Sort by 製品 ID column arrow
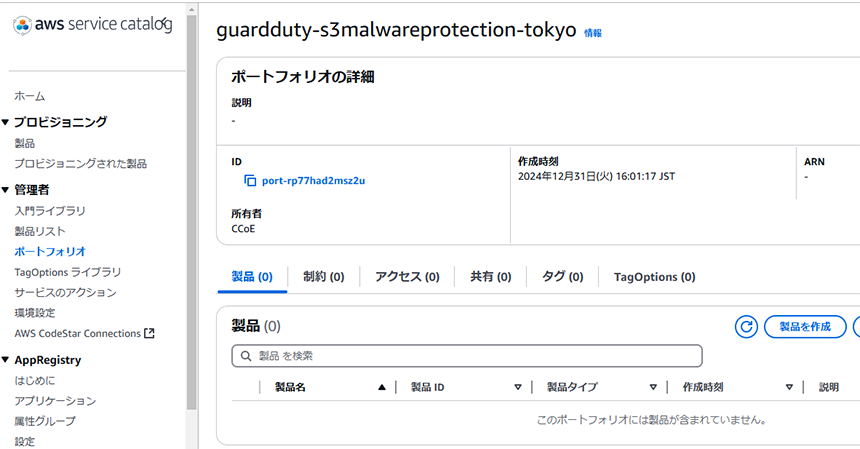The width and height of the screenshot is (860, 449). pyautogui.click(x=518, y=388)
